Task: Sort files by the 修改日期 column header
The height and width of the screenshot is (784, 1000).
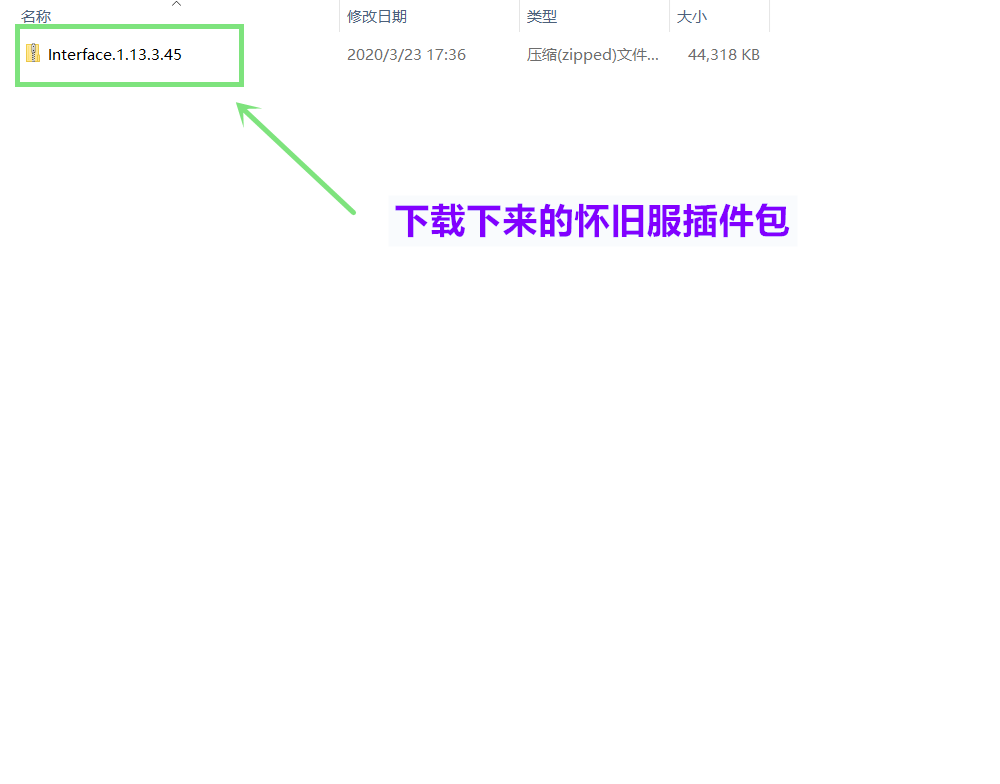Action: 377,17
